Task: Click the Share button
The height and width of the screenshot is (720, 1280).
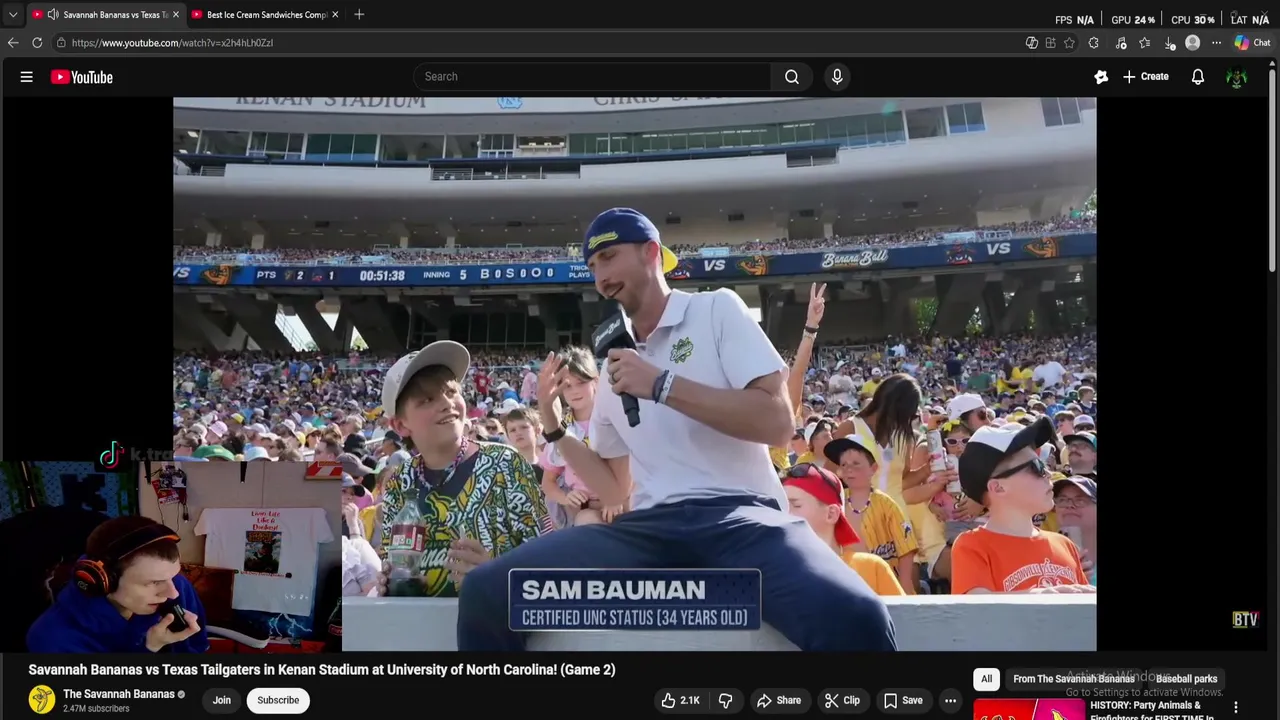Action: 779,700
